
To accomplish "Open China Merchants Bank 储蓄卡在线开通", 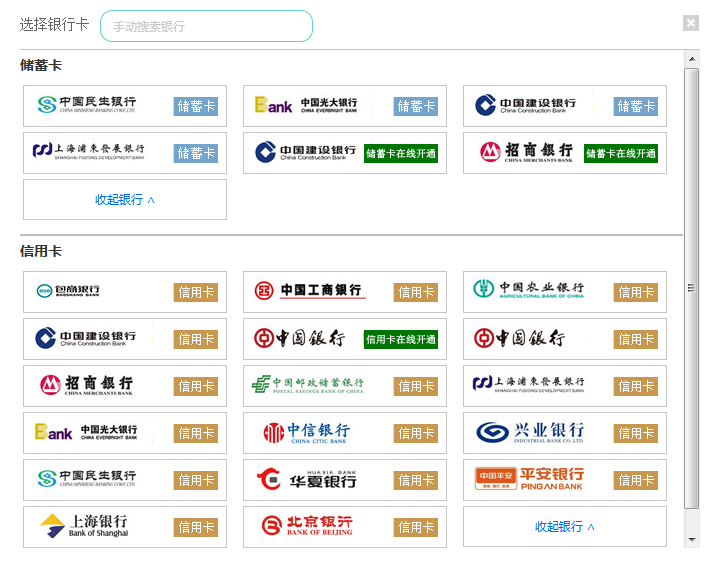I will pyautogui.click(x=565, y=153).
